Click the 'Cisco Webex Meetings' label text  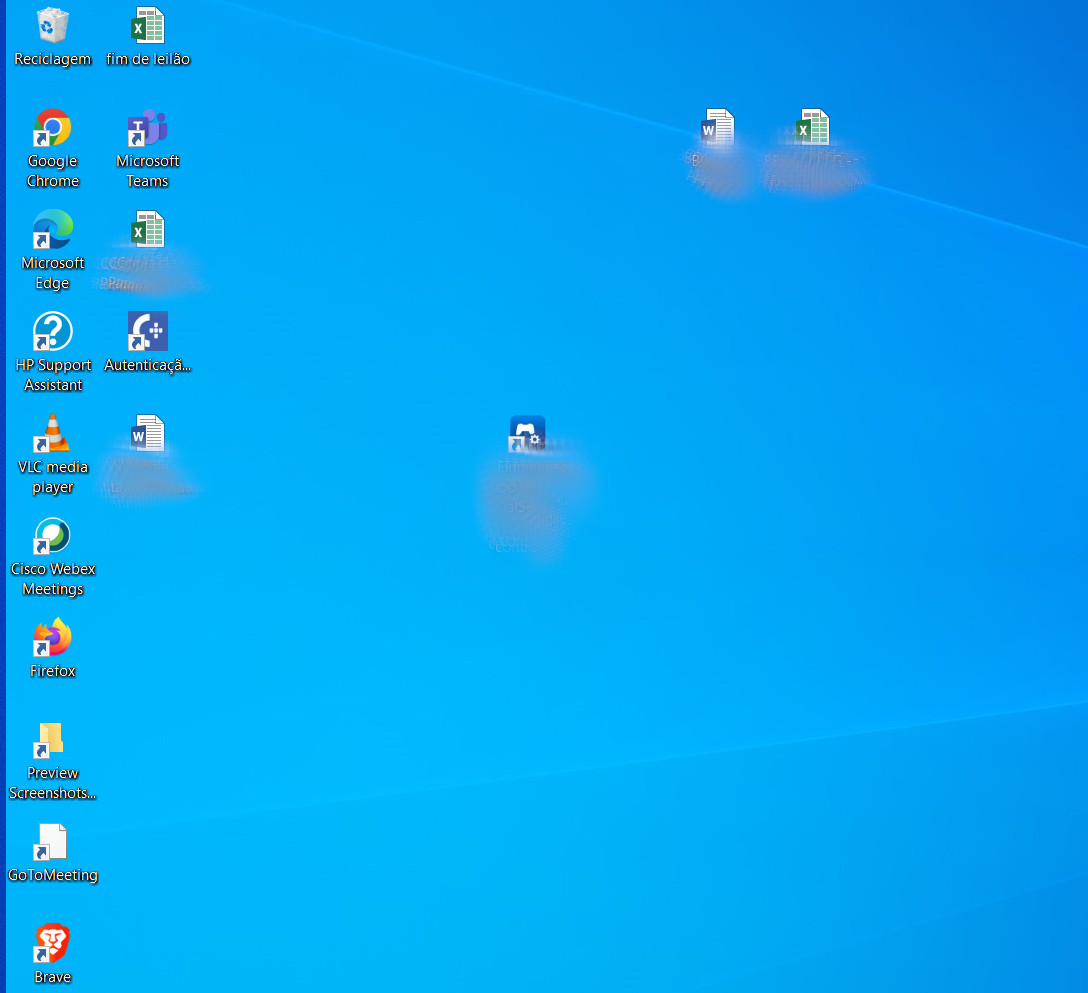tap(53, 579)
